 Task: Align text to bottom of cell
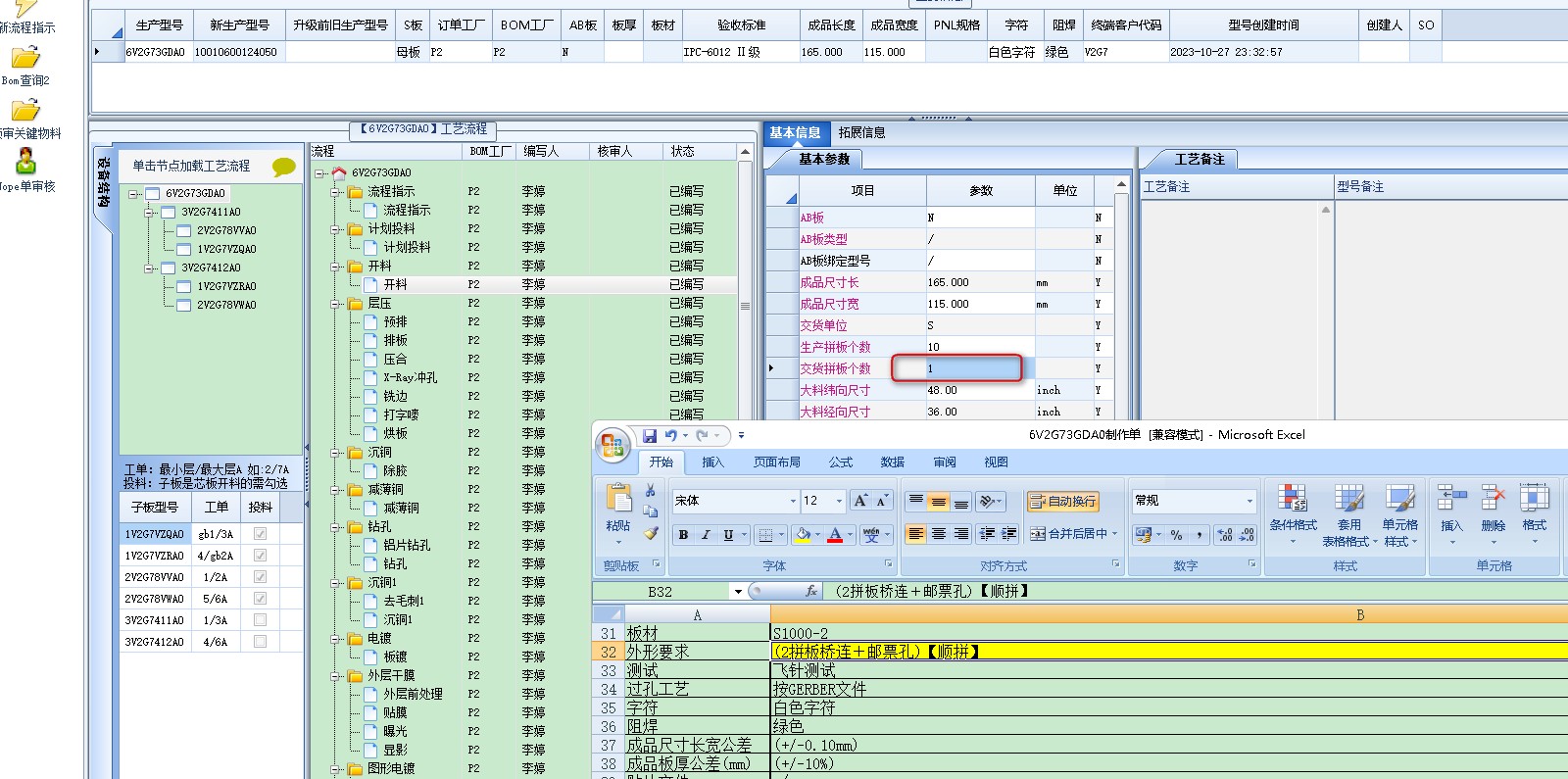tap(960, 501)
